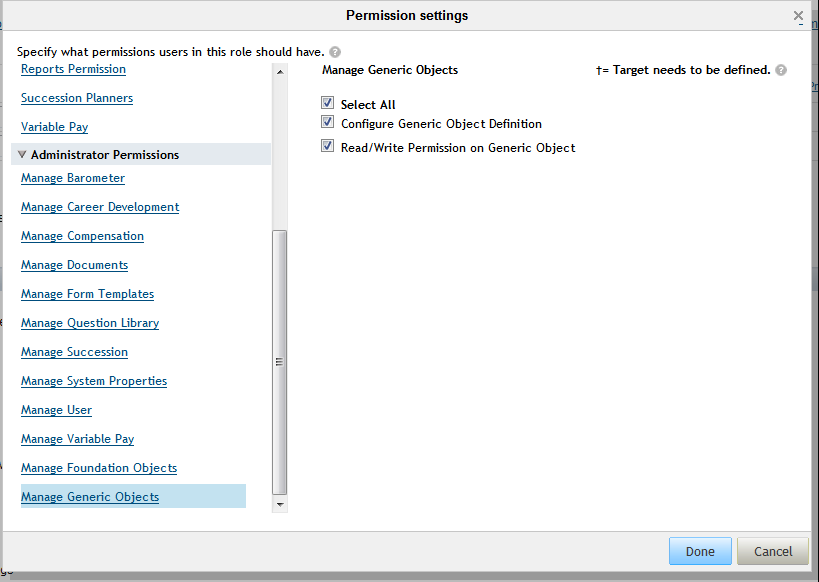The image size is (819, 582).
Task: Select Manage Foundation Objects
Action: click(99, 468)
